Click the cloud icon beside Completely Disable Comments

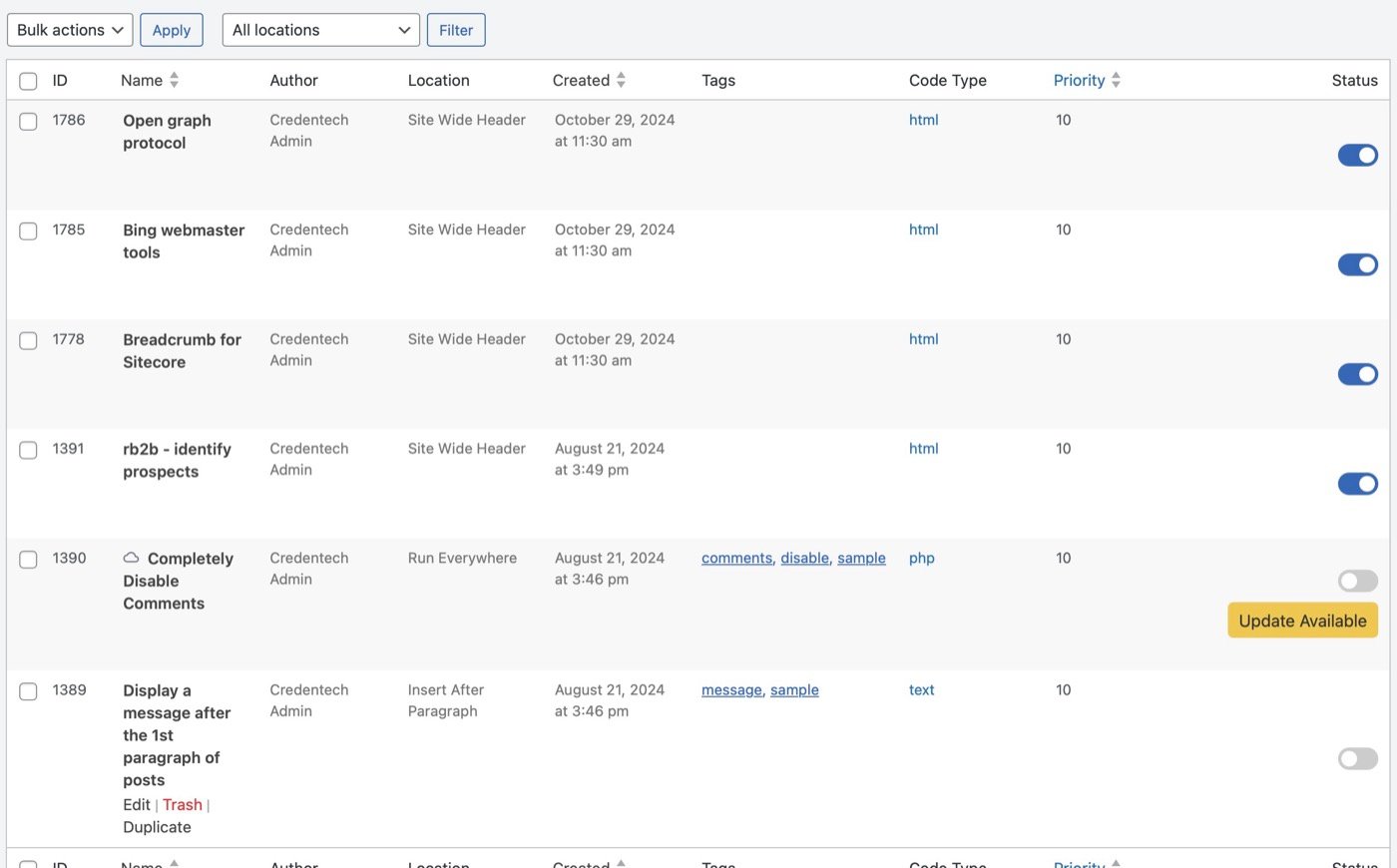131,558
